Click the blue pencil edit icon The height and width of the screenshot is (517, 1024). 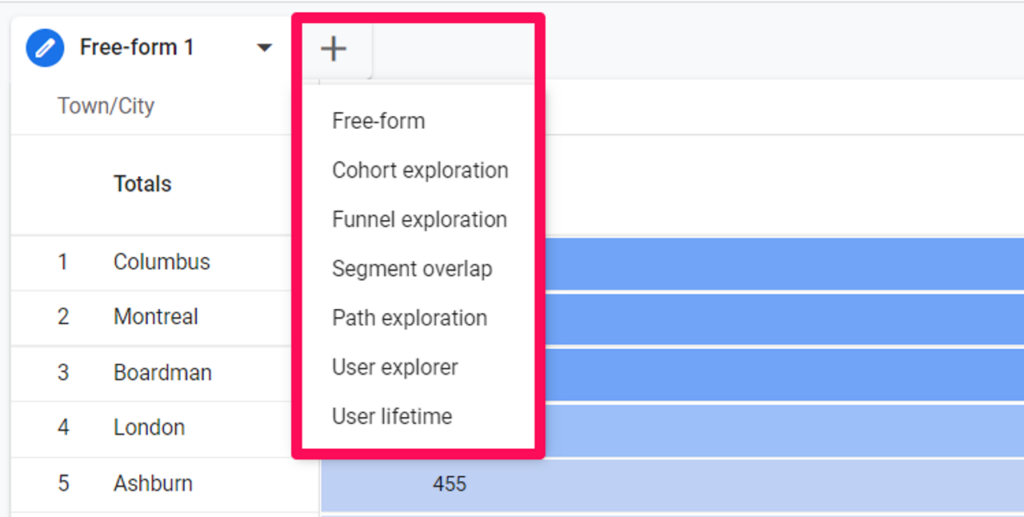tap(45, 48)
